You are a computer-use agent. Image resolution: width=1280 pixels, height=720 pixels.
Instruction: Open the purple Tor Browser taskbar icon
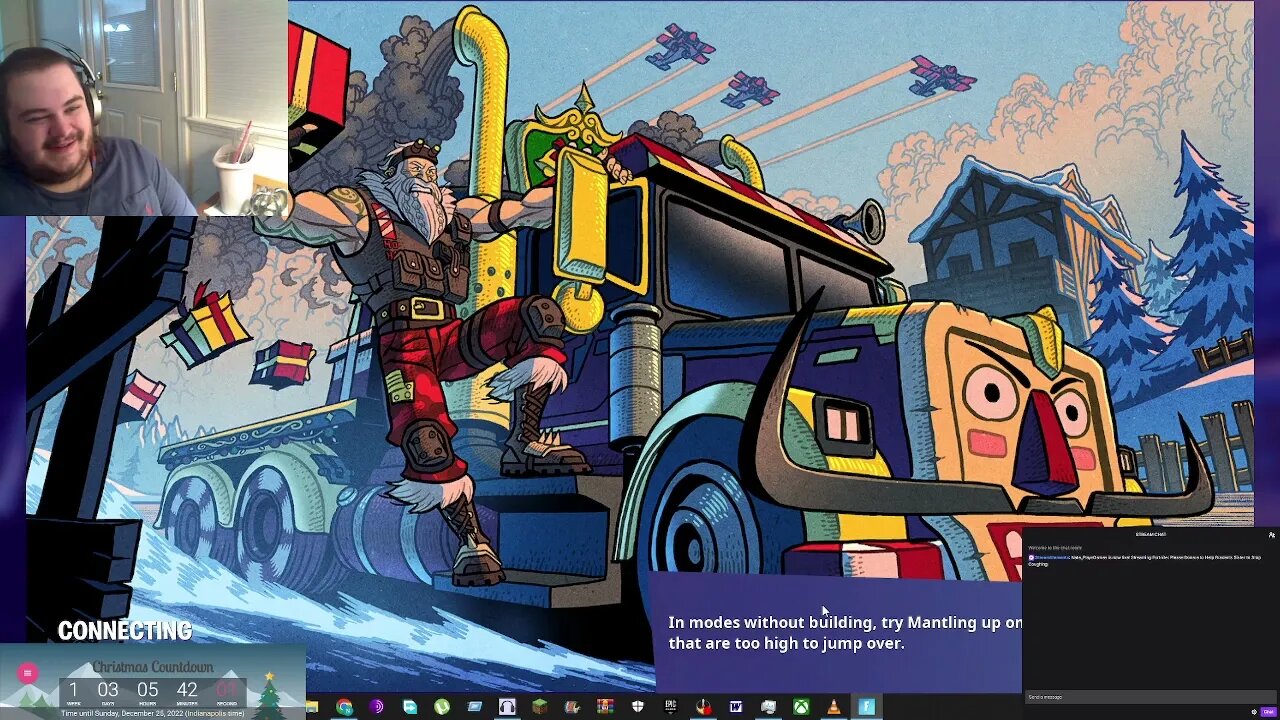(376, 707)
